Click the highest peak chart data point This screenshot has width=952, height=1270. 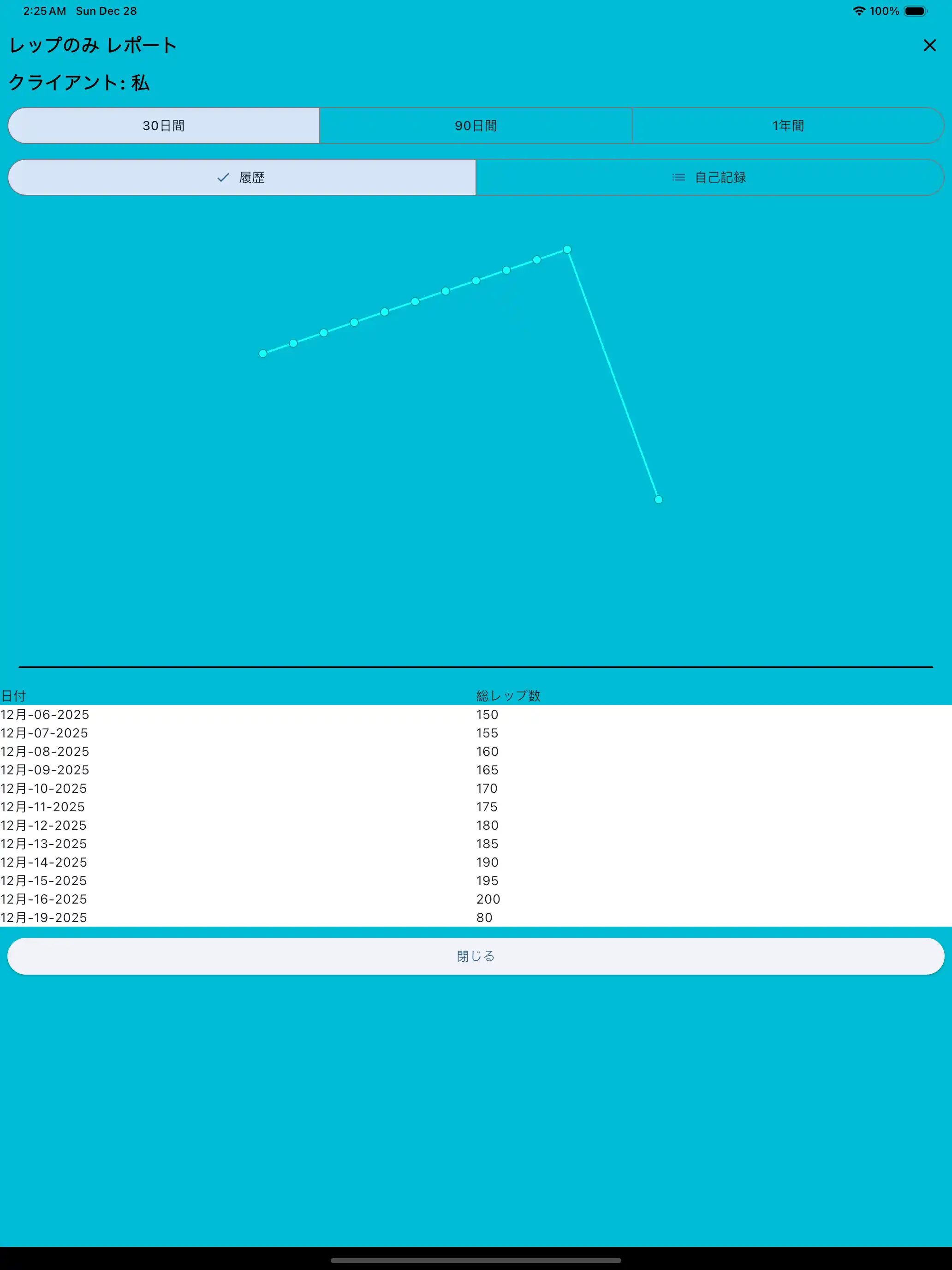[567, 250]
